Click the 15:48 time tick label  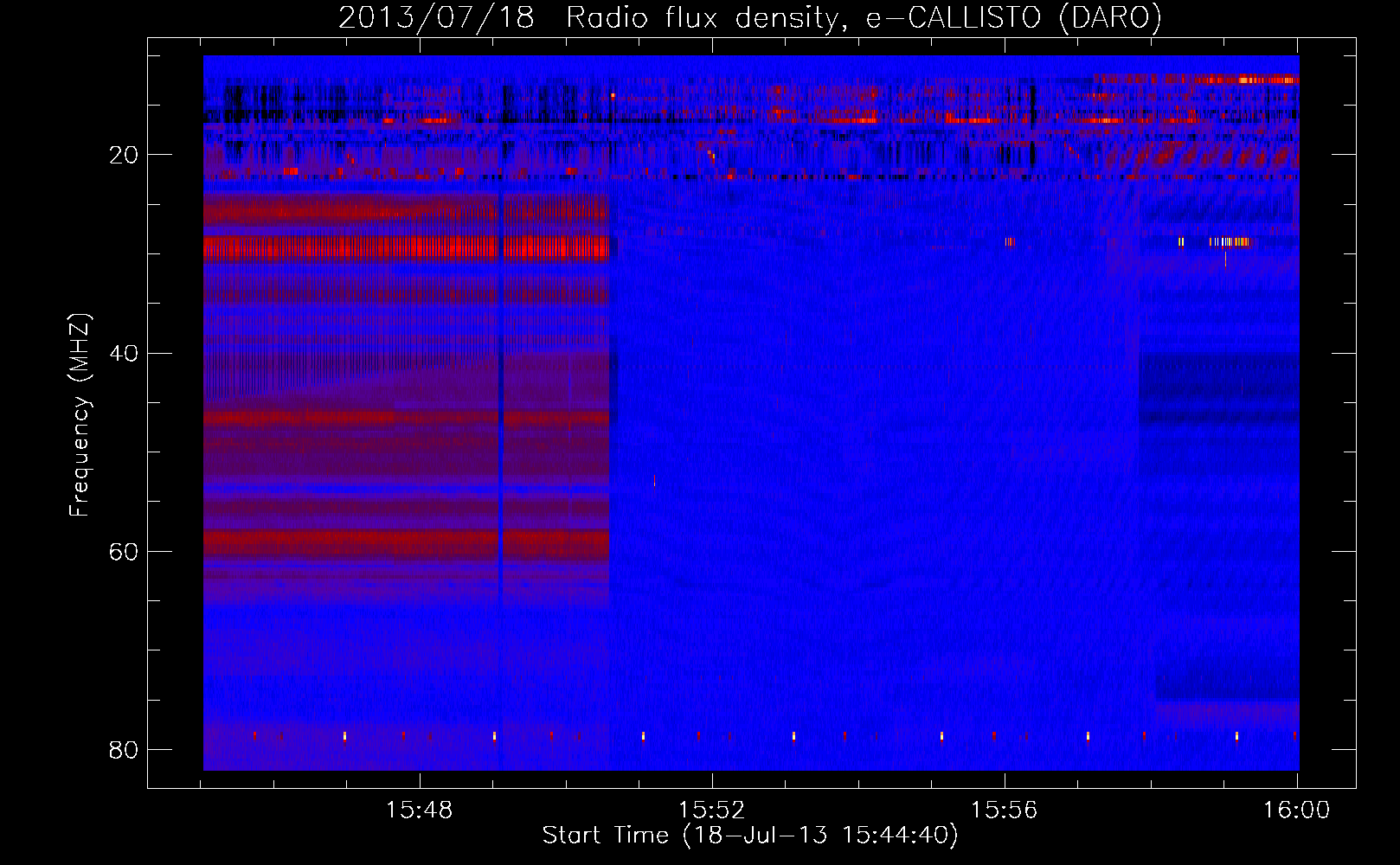[x=419, y=810]
